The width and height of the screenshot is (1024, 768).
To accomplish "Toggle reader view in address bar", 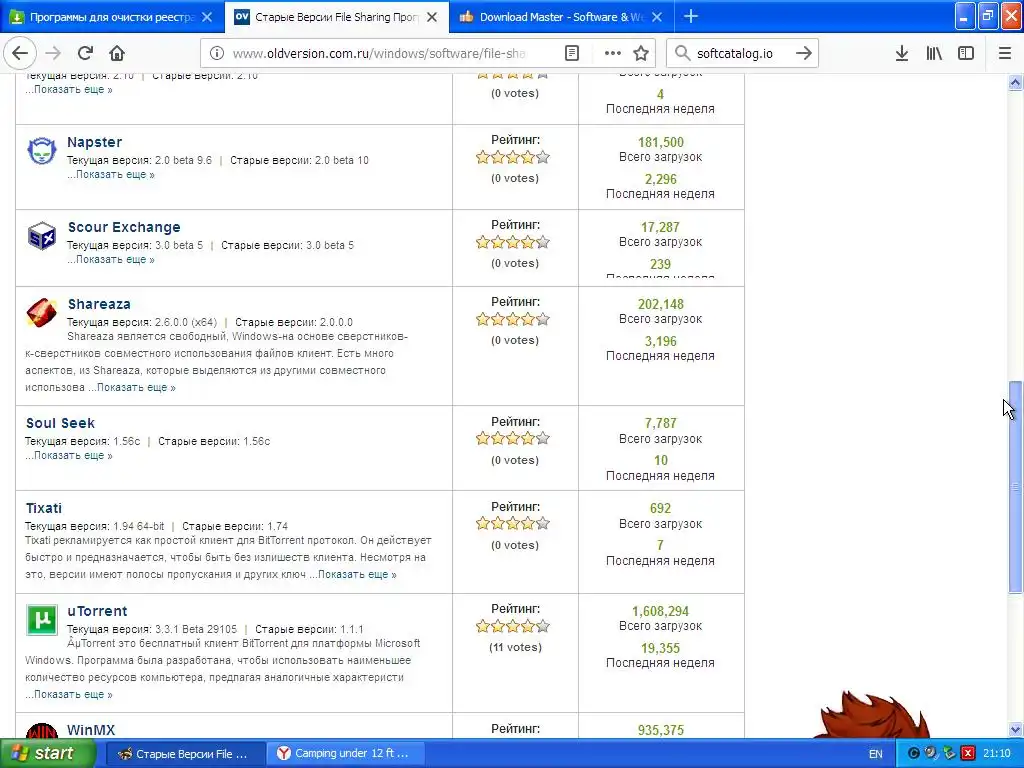I will pyautogui.click(x=572, y=53).
